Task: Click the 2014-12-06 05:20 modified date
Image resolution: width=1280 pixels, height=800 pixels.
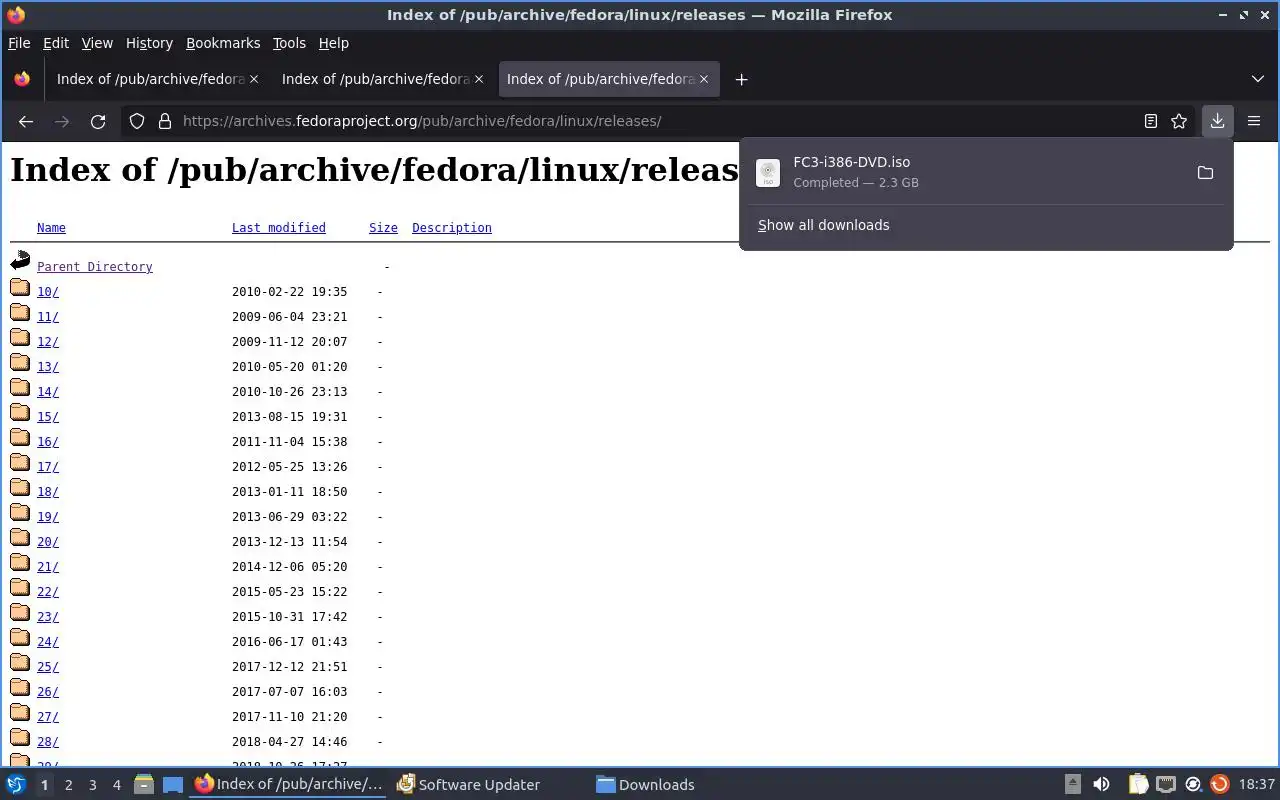Action: pos(290,567)
